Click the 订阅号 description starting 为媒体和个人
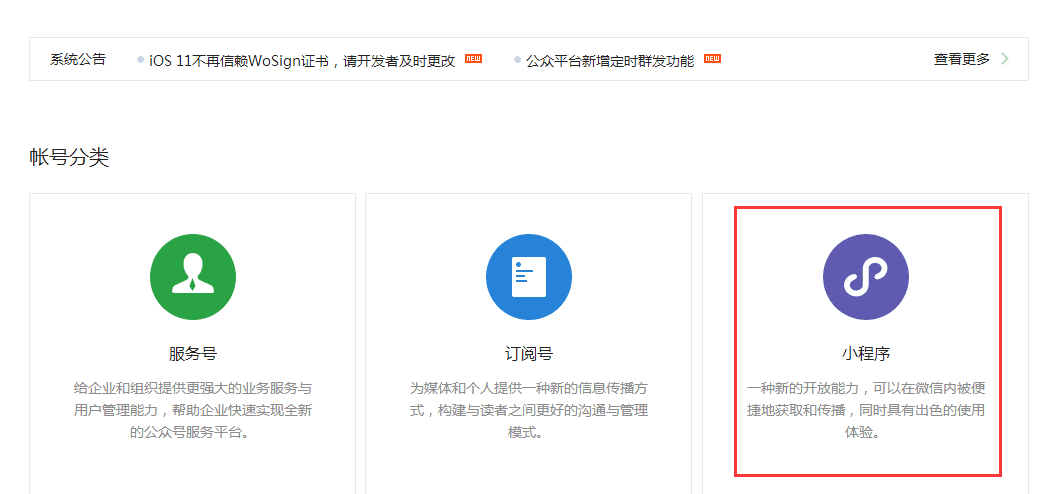 pyautogui.click(x=529, y=410)
